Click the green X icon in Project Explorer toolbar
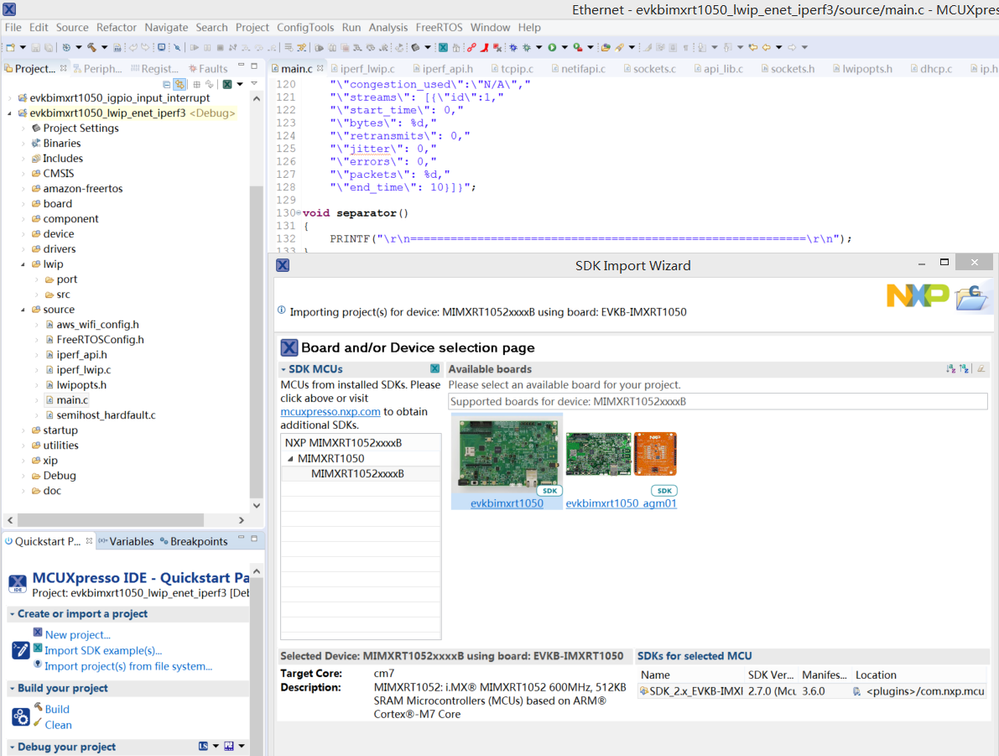999x756 pixels. [x=227, y=84]
